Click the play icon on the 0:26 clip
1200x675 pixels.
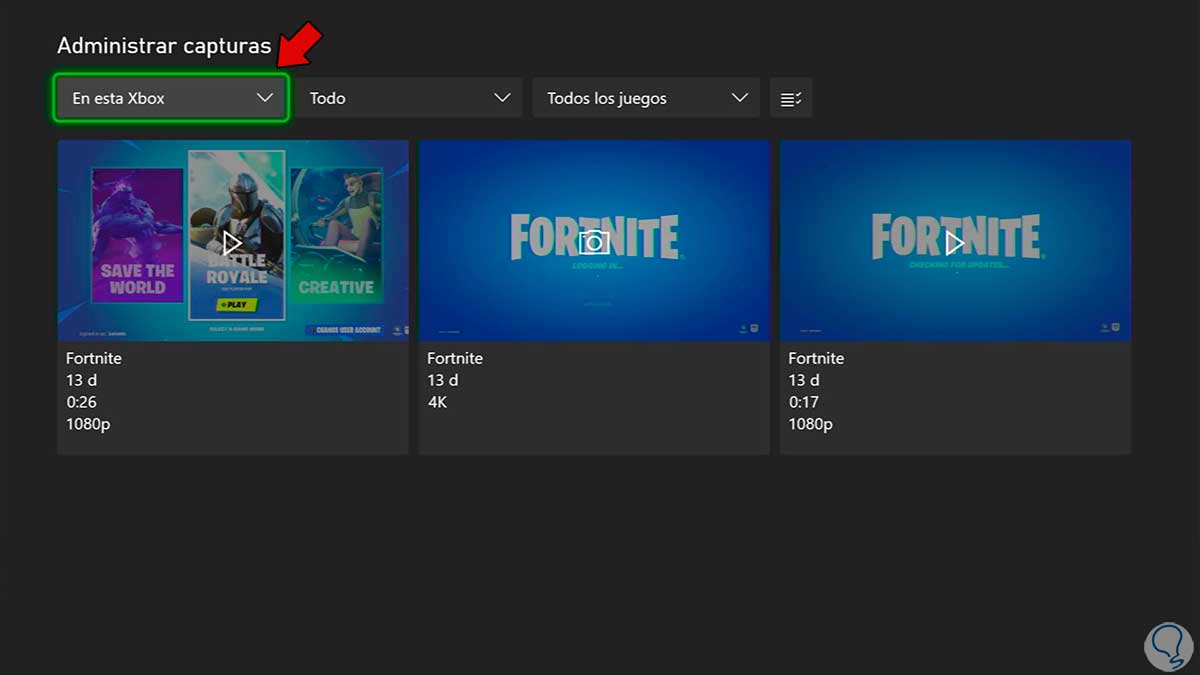pyautogui.click(x=233, y=242)
